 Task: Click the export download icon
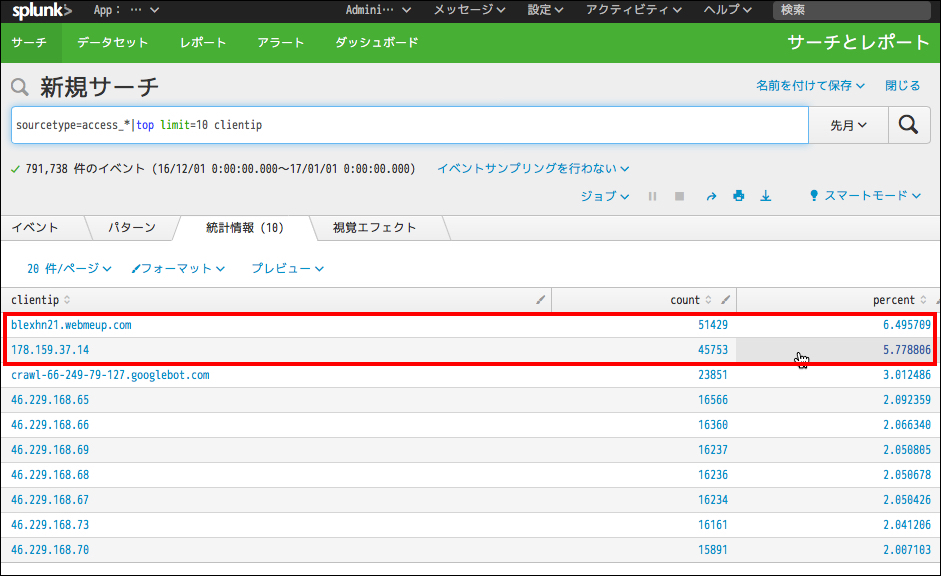click(x=766, y=197)
